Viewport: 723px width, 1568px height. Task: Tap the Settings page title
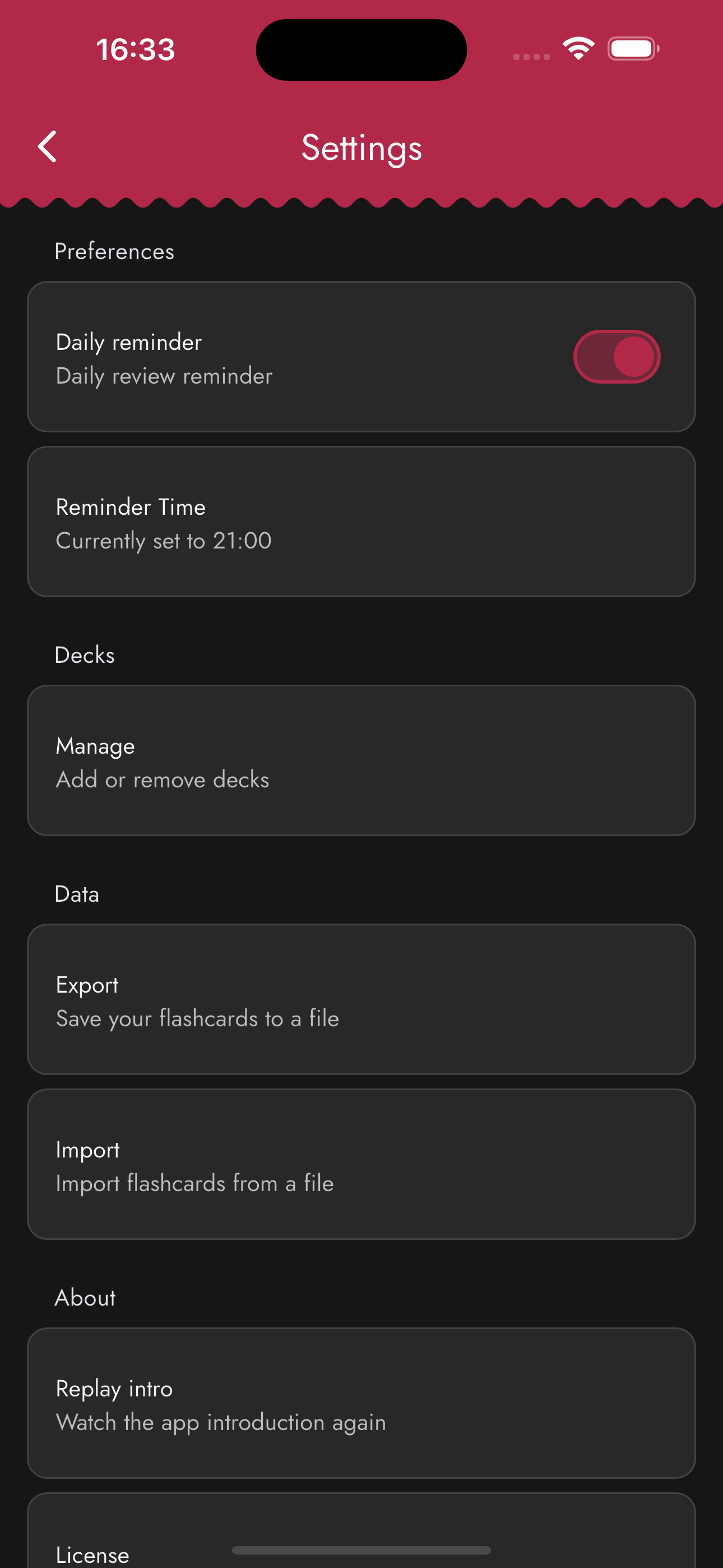[361, 148]
